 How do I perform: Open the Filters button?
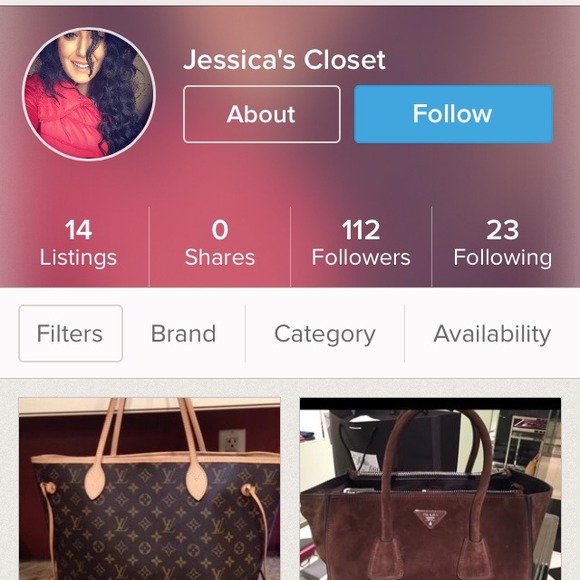click(70, 333)
